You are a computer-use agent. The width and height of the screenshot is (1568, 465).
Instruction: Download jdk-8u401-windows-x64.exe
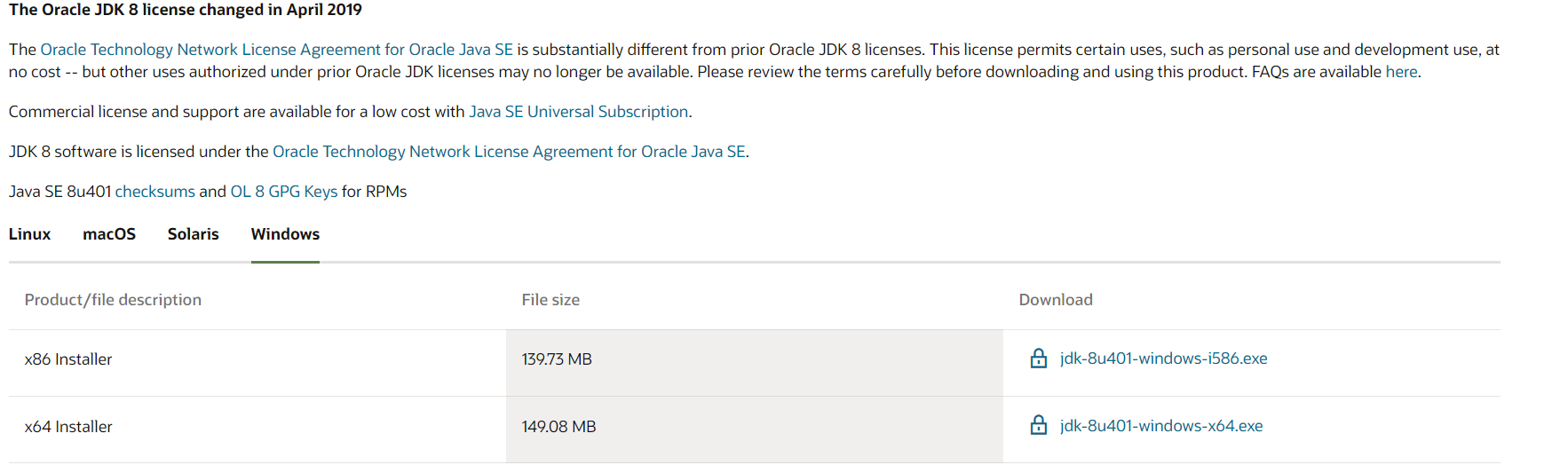click(x=1160, y=426)
